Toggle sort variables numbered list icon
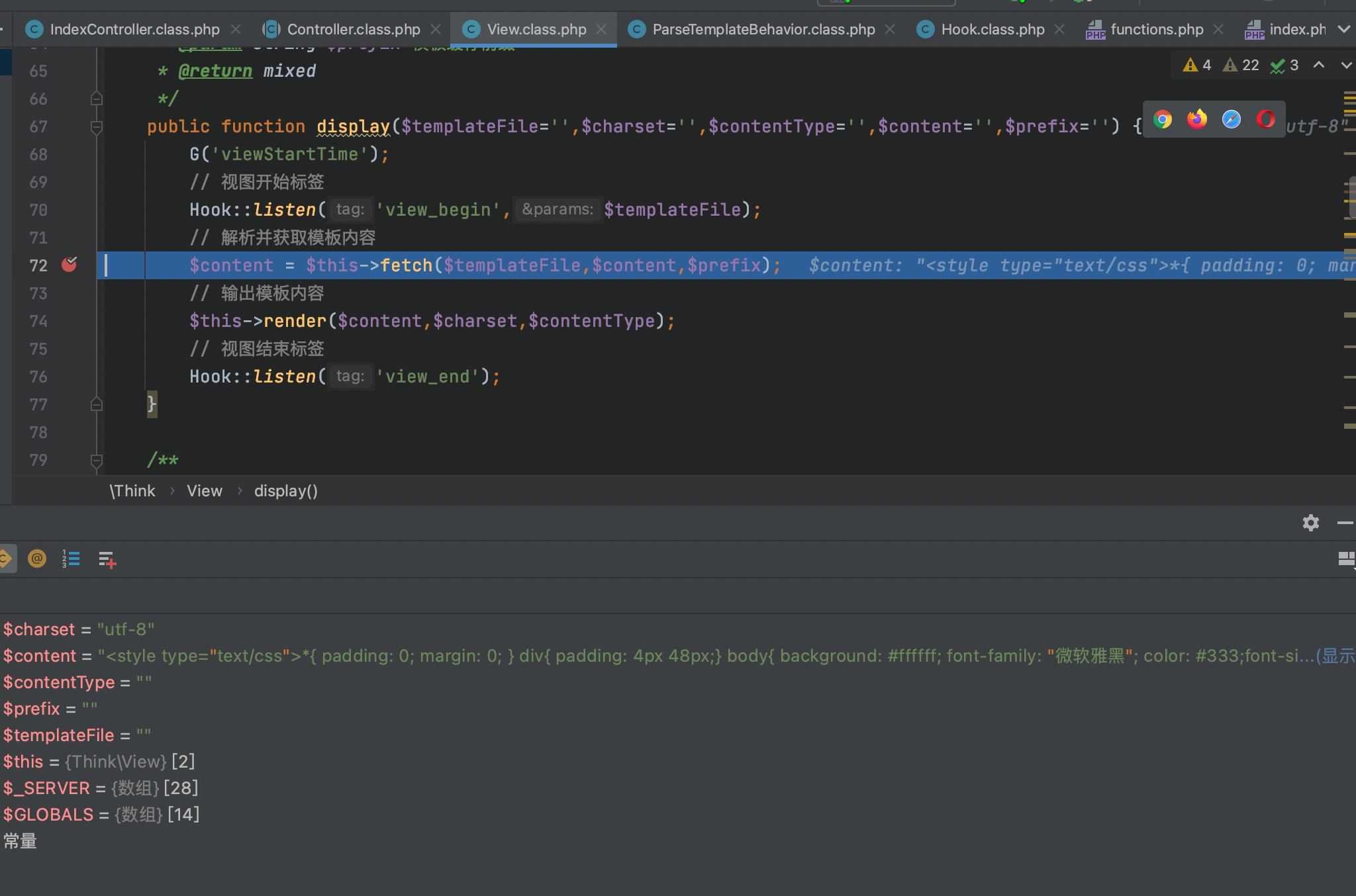 [71, 559]
